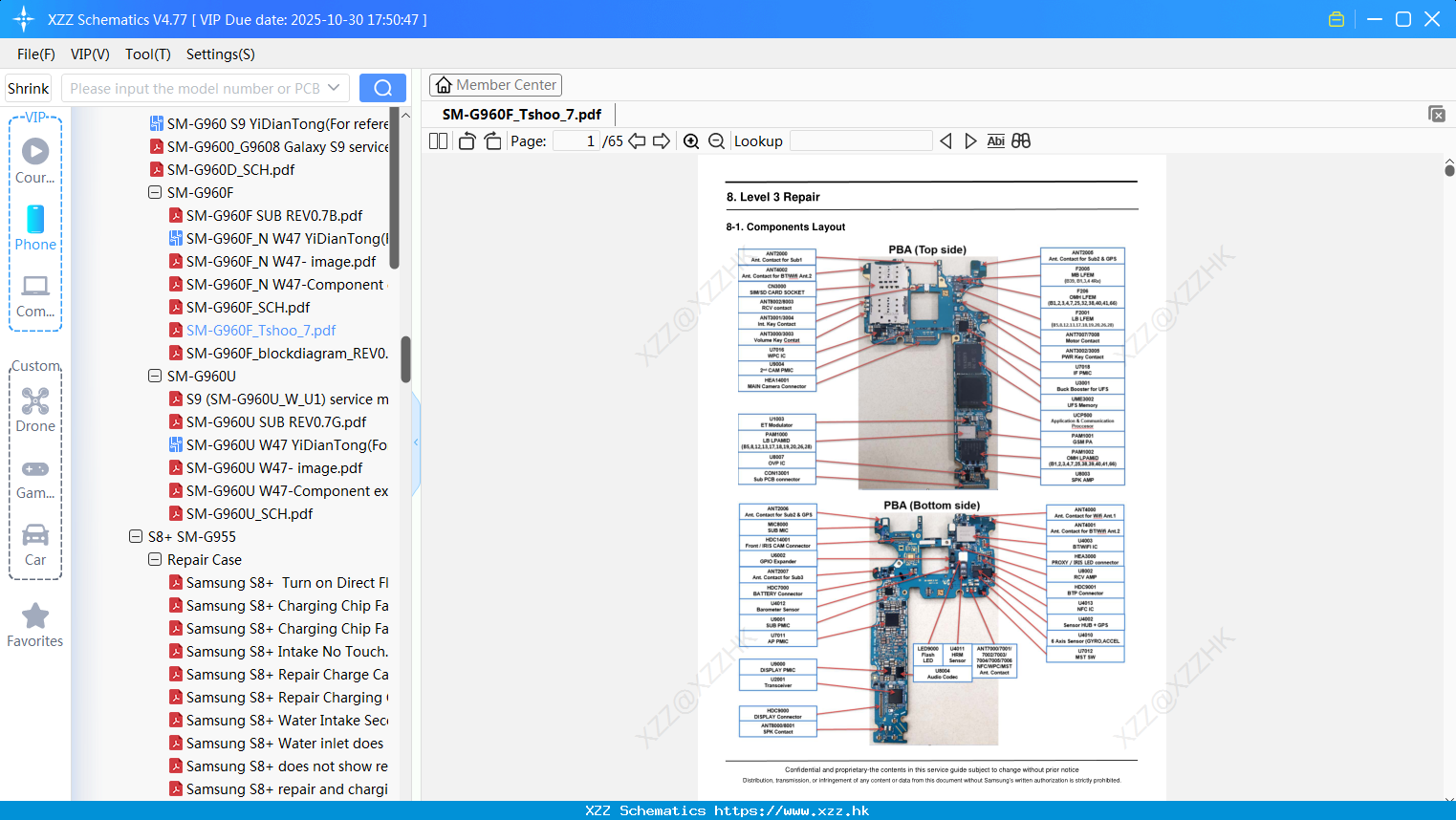Rotate page clockwise
Image resolution: width=1456 pixels, height=820 pixels.
(x=493, y=140)
